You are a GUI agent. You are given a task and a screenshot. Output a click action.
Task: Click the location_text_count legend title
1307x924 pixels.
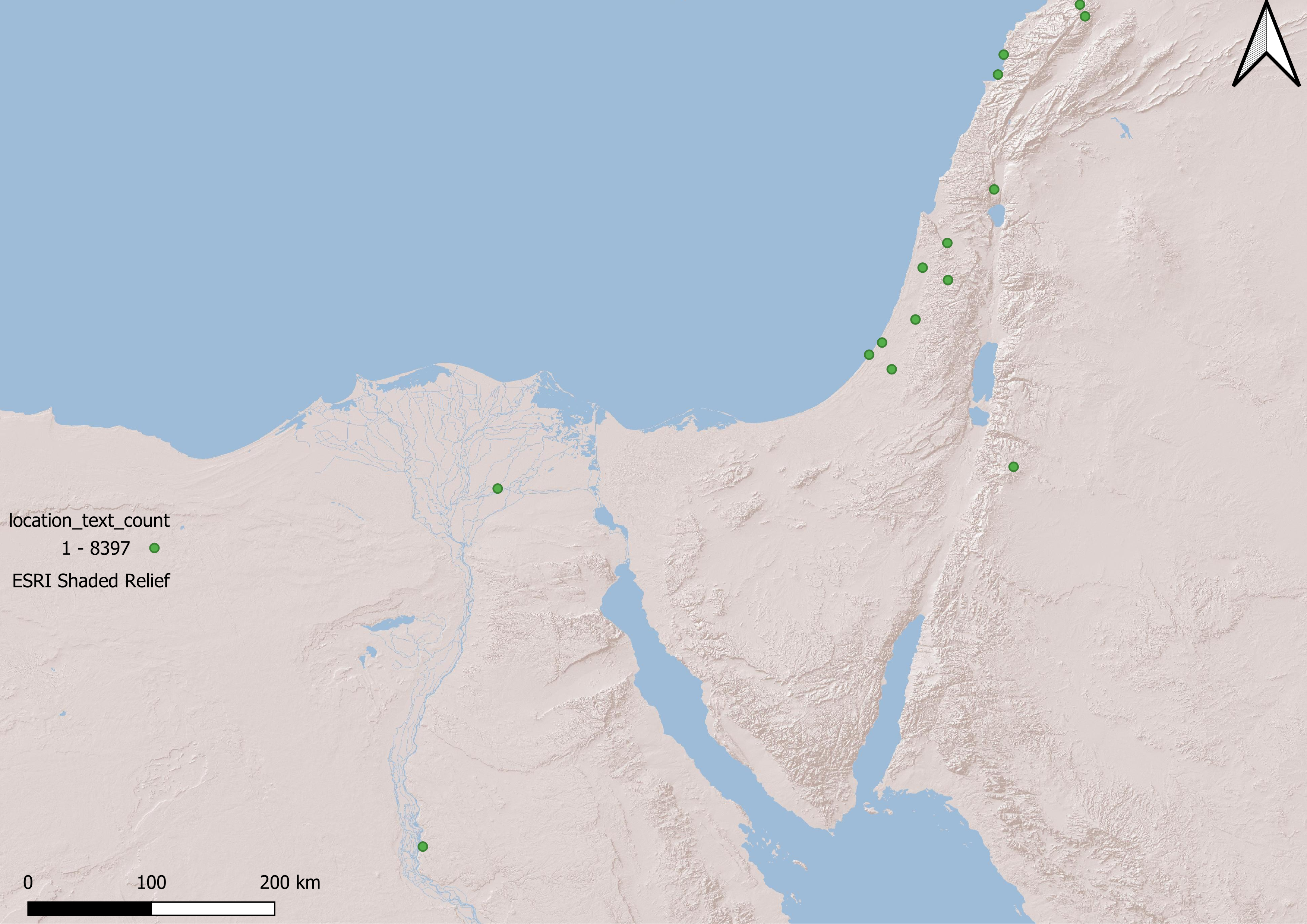point(89,520)
